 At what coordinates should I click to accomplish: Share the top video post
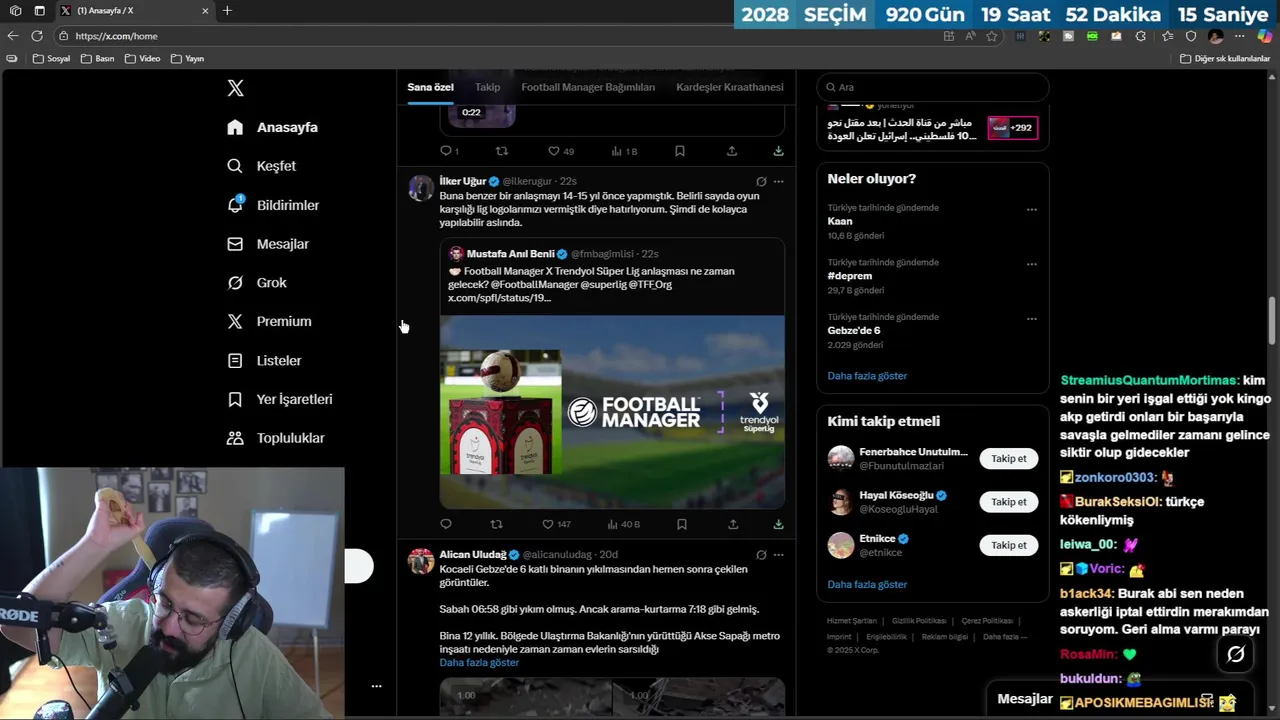732,151
